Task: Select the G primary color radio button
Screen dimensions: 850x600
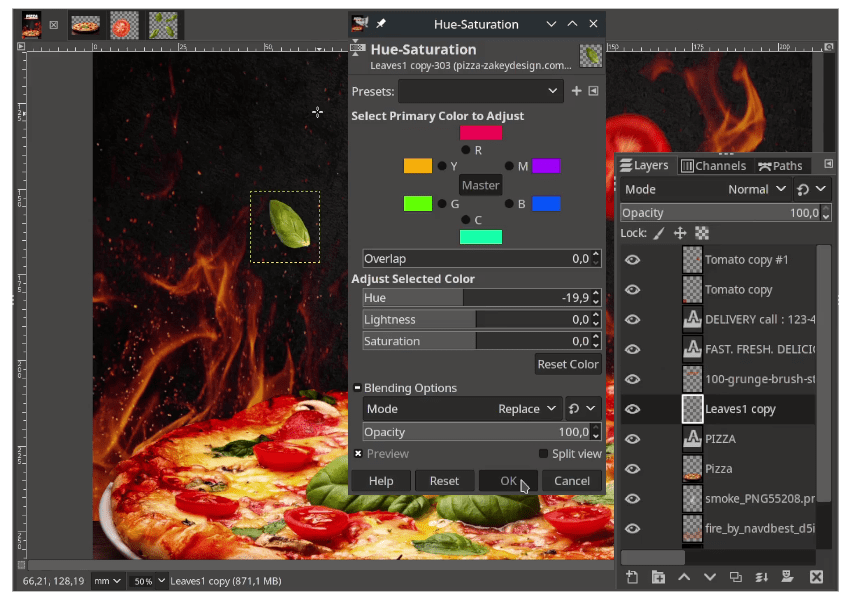Action: tap(442, 204)
